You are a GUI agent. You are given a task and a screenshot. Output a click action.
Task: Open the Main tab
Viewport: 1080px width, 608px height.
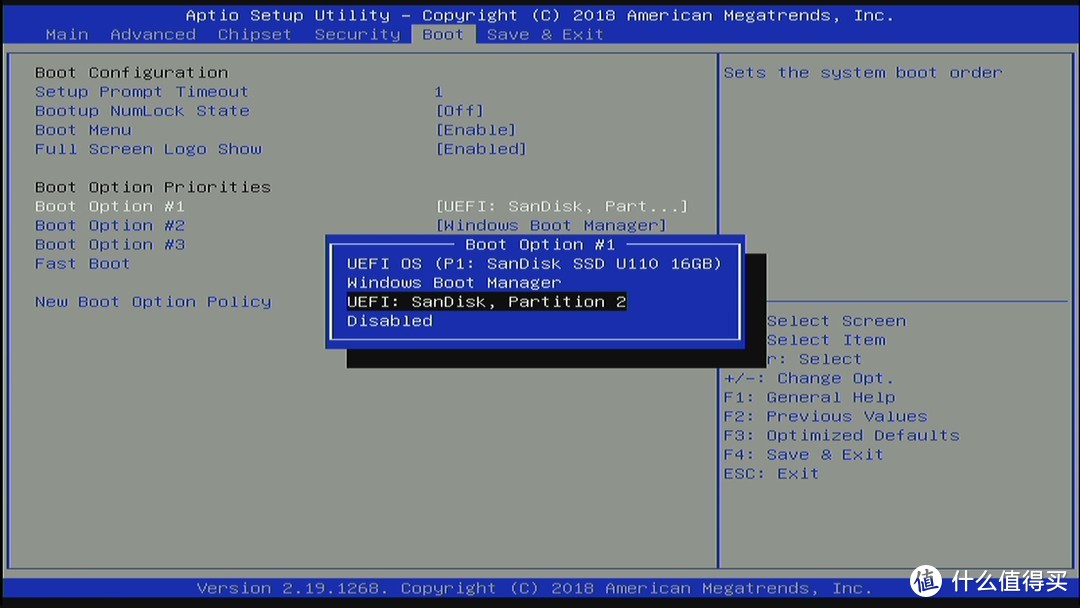[67, 34]
